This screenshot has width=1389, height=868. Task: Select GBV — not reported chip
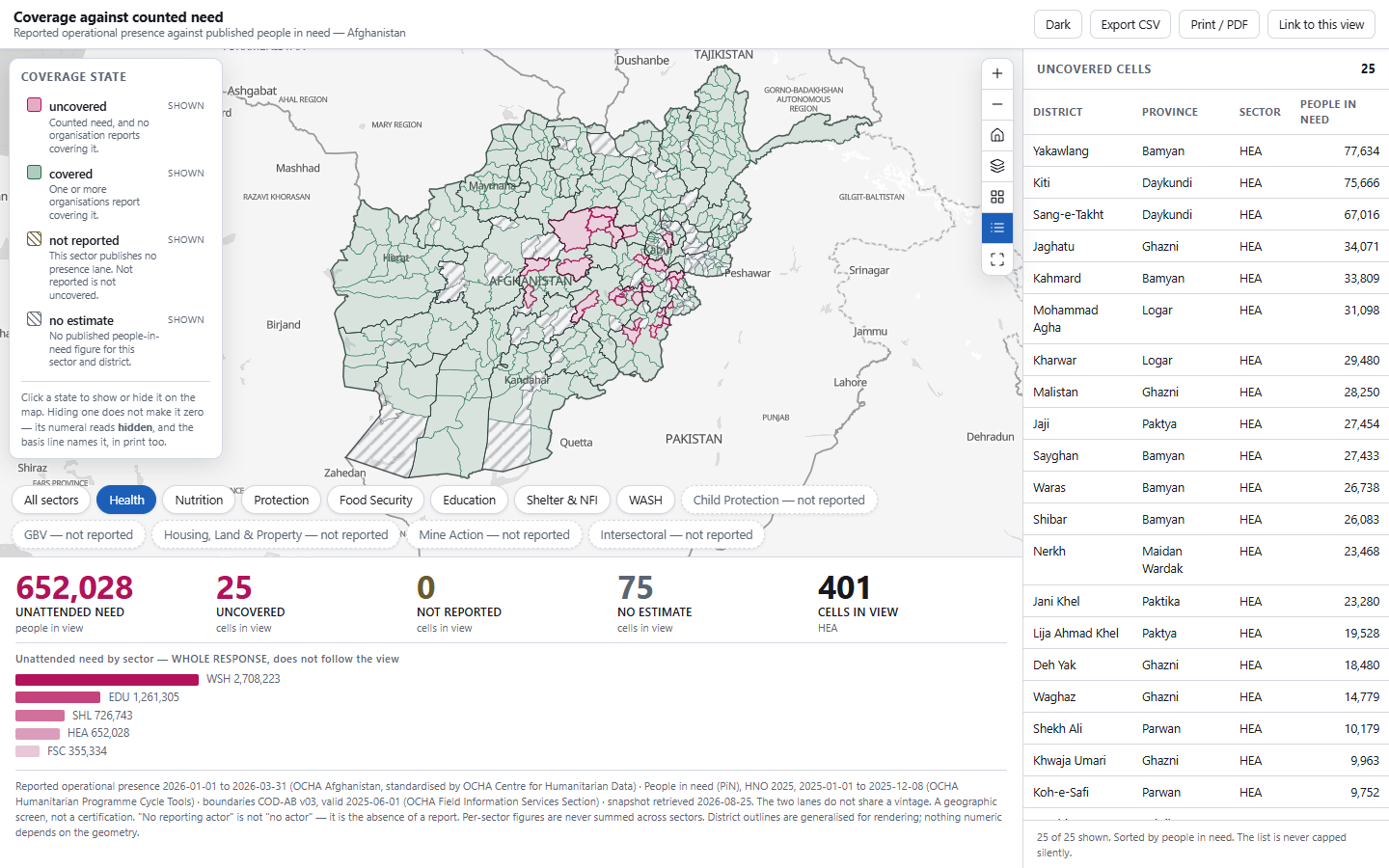click(78, 534)
